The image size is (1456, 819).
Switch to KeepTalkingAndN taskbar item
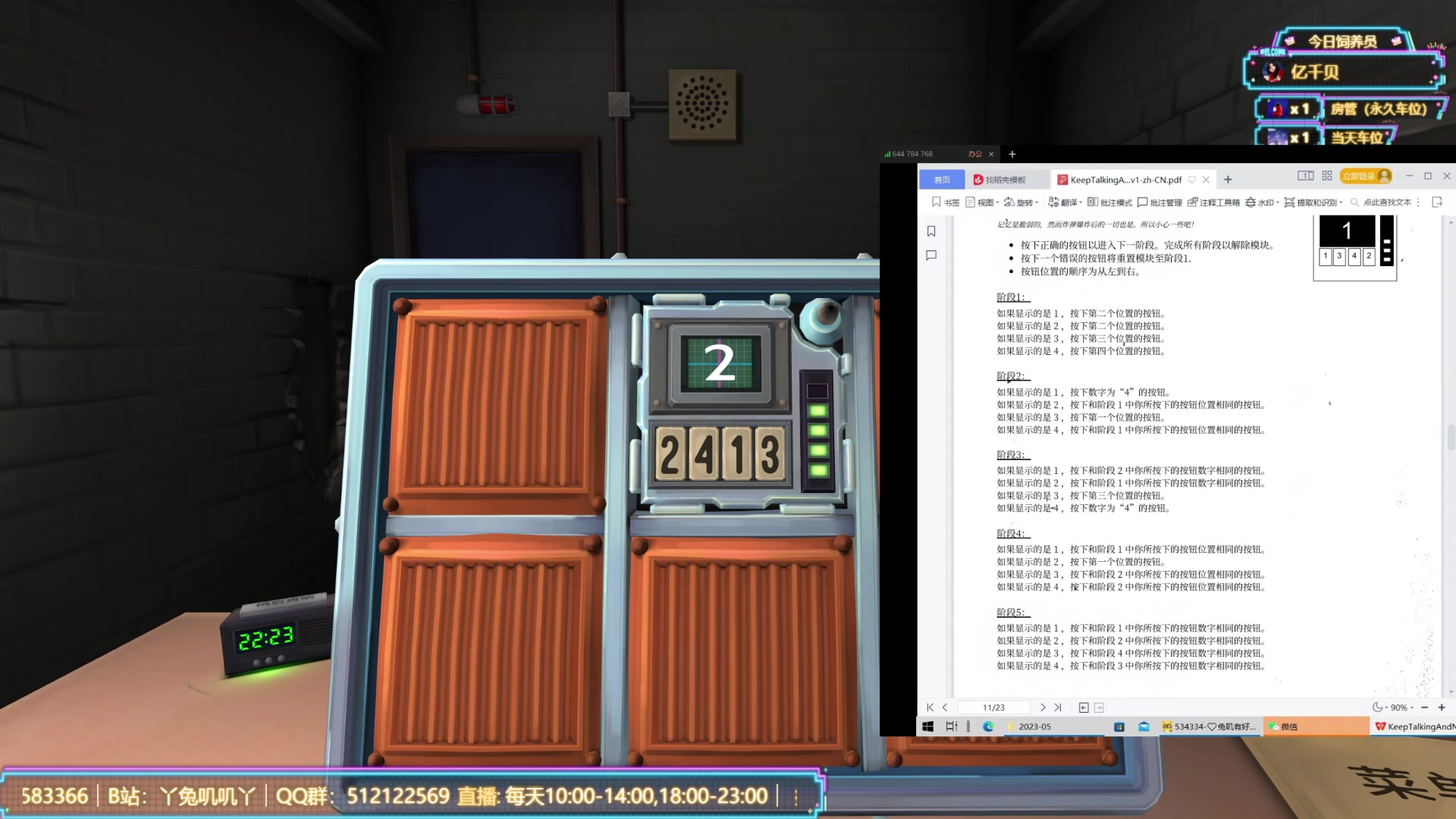pos(1414,726)
